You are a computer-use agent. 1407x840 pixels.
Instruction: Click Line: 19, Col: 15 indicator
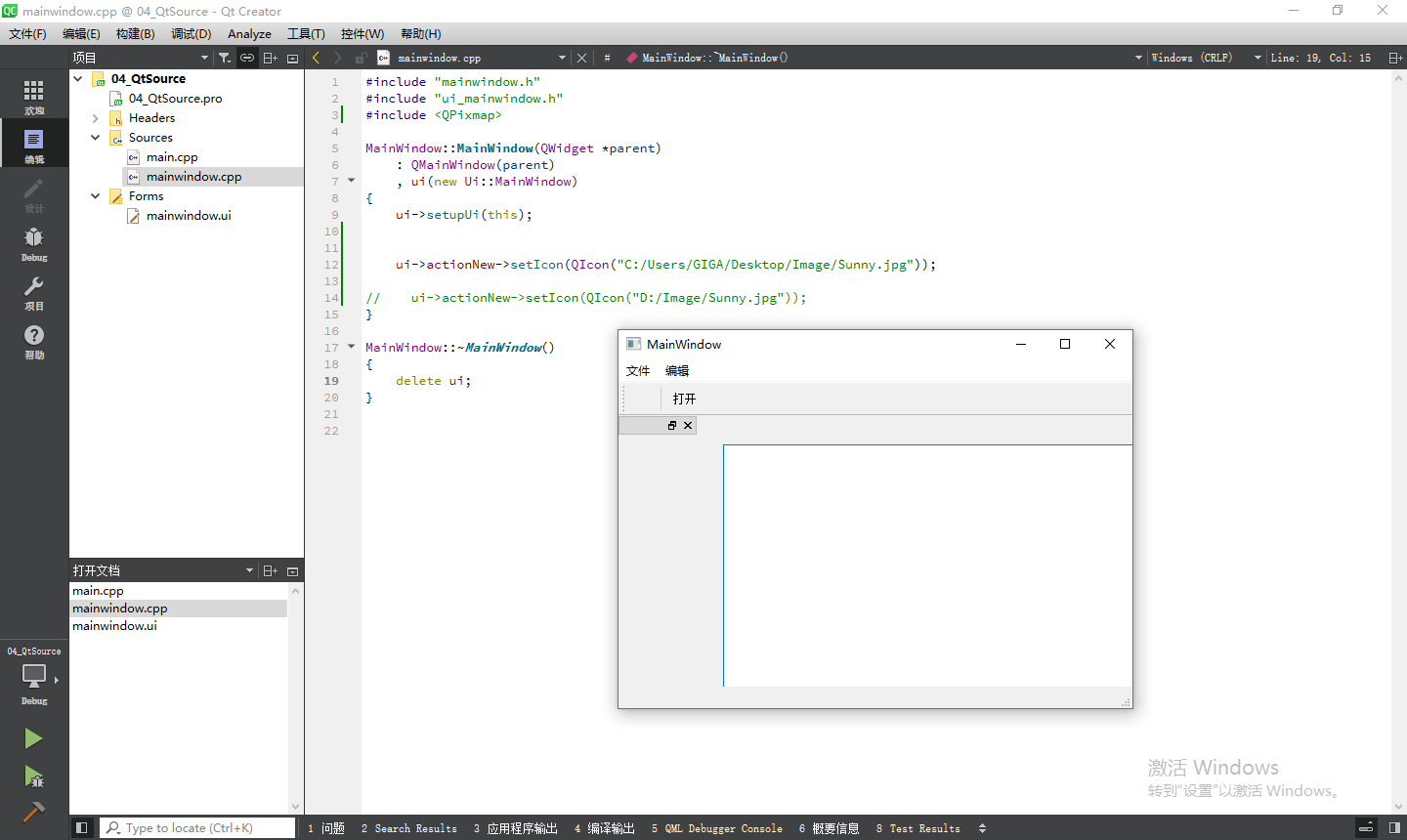tap(1320, 58)
